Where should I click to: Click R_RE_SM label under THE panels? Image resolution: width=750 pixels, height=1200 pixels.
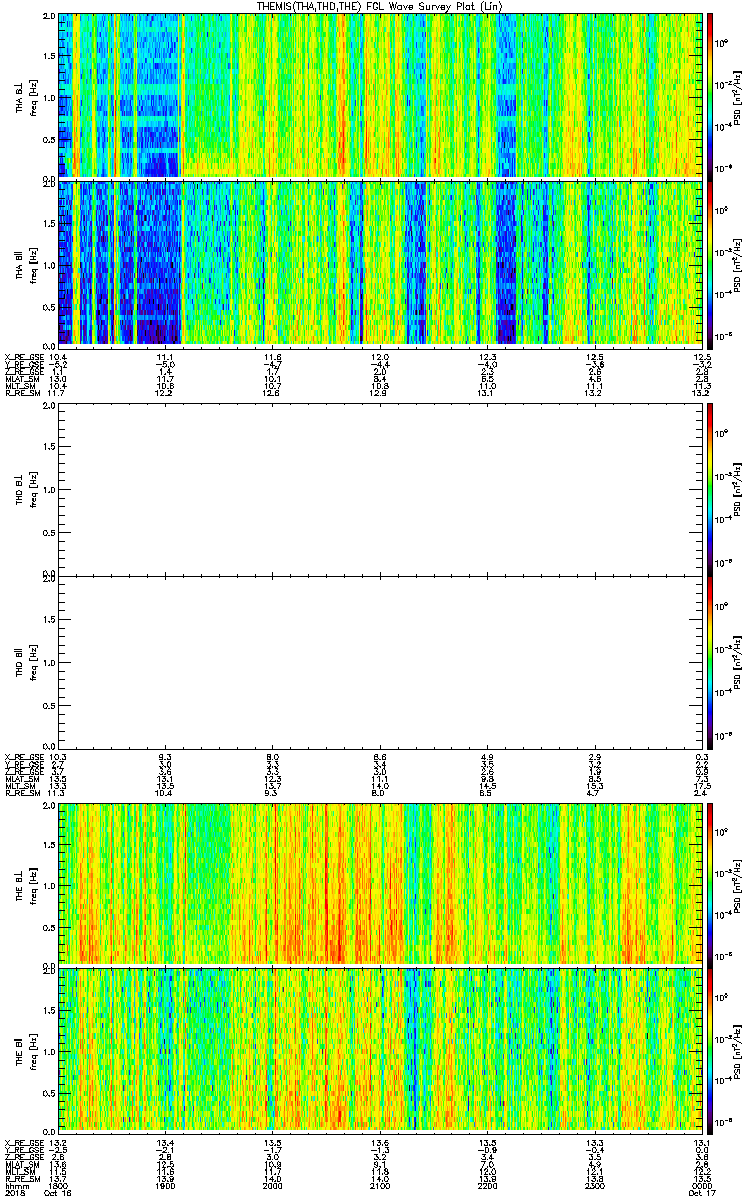22,1177
